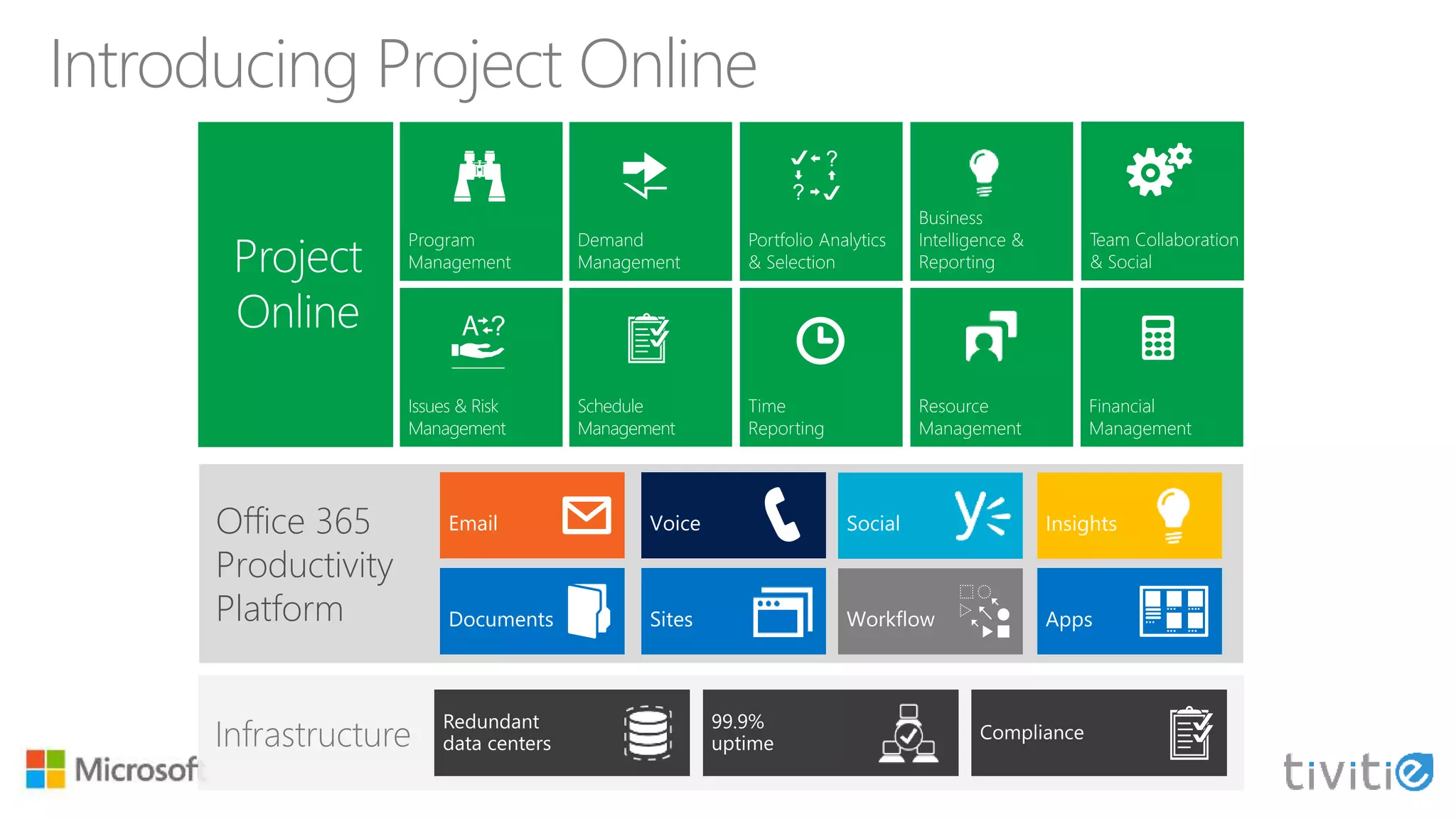Screen dimensions: 1456x819
Task: Click the light bulb icon above Business Intelligence
Action: click(984, 173)
